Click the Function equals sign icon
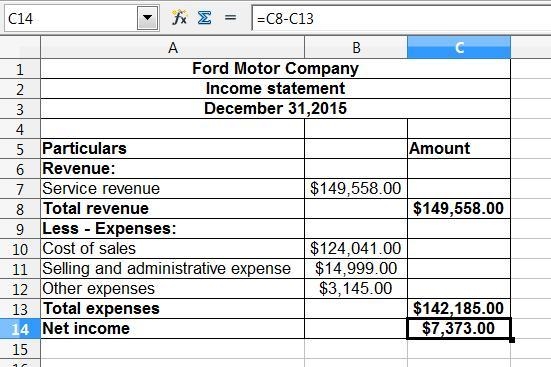The height and width of the screenshot is (367, 551). 231,17
